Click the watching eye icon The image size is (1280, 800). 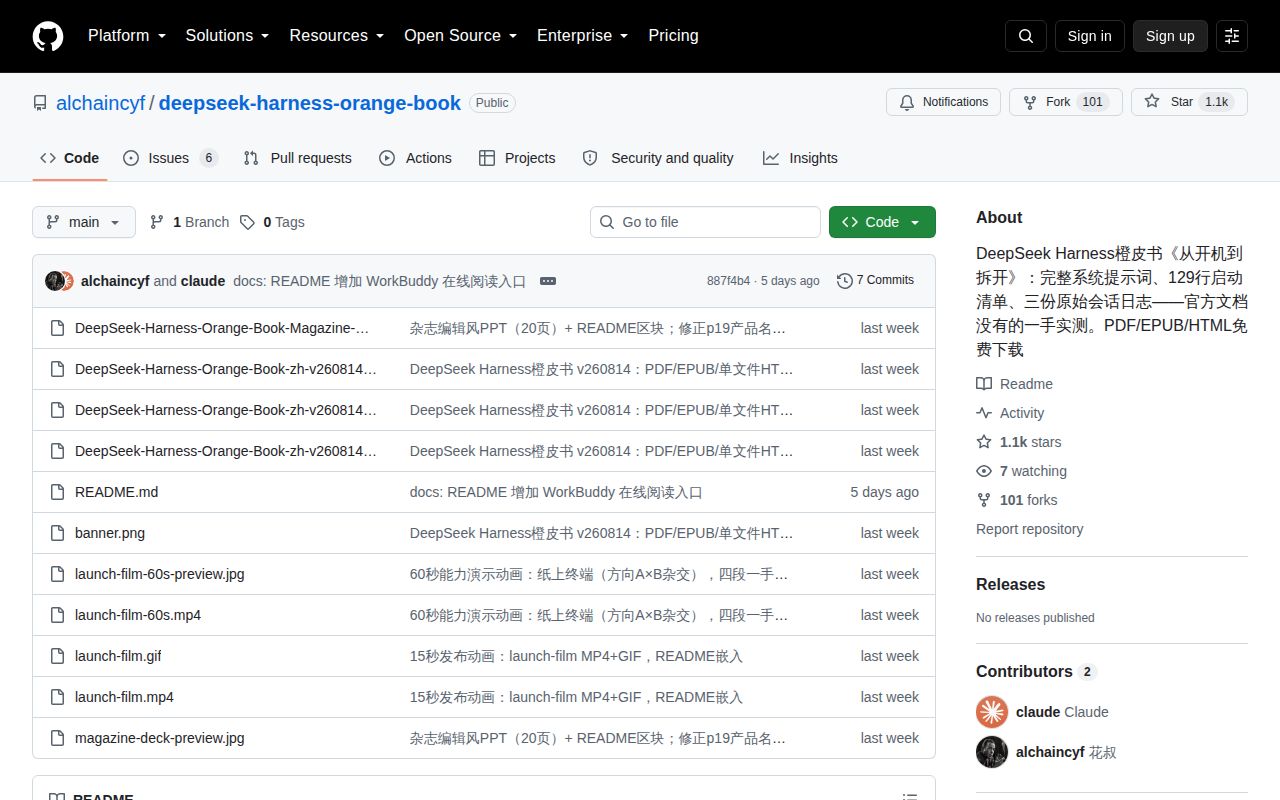click(984, 471)
